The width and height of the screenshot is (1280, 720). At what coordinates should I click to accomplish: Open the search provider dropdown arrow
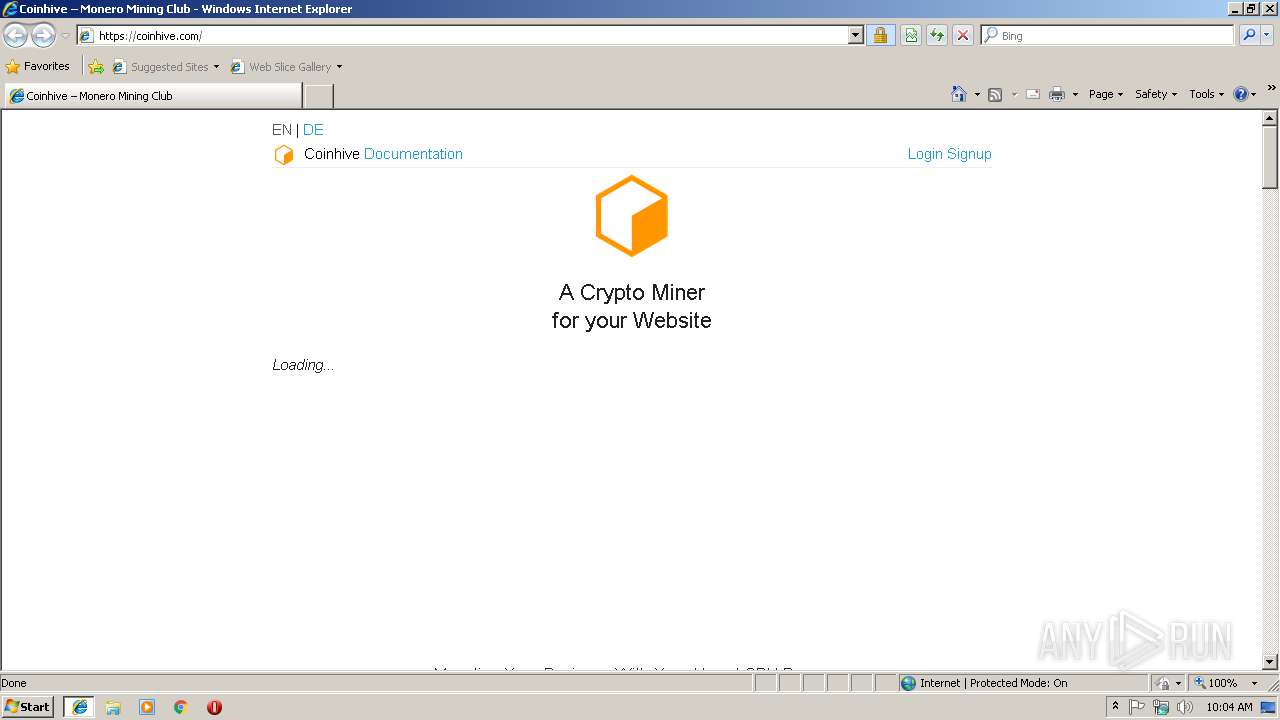(1267, 36)
